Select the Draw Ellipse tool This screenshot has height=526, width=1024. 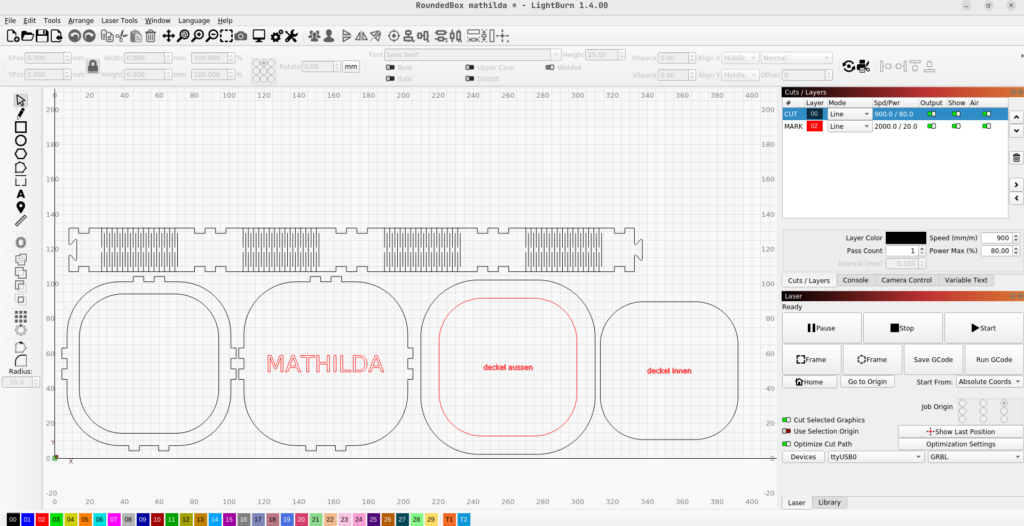20,141
